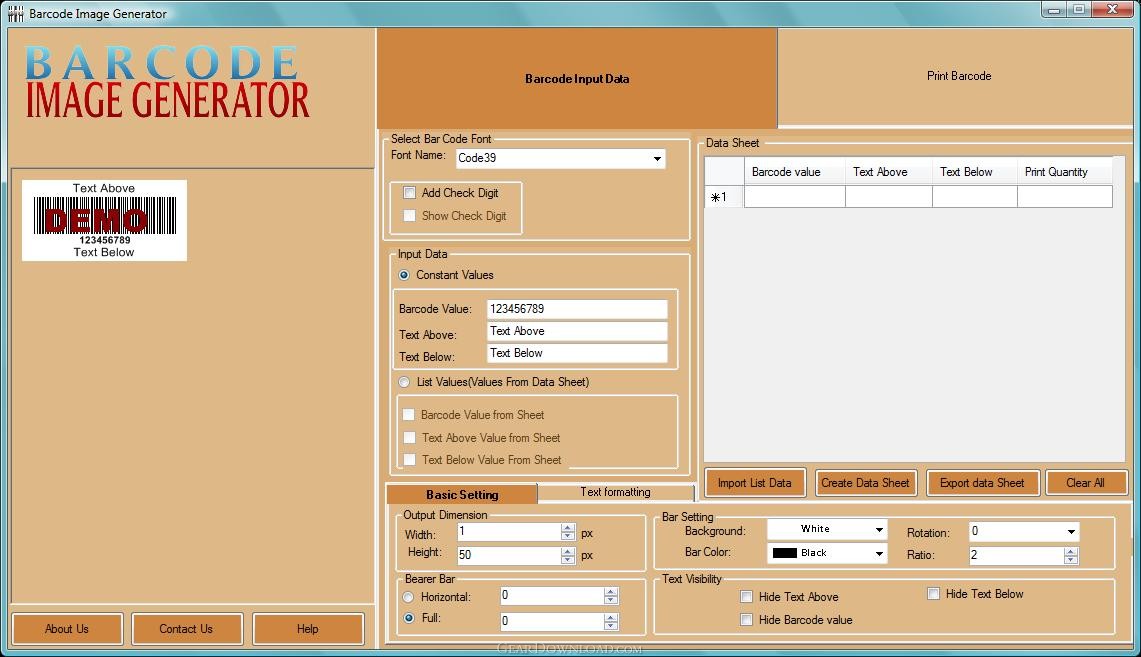Screen dimensions: 1141x657
Task: Switch to the Print Barcode tab
Action: tap(958, 76)
